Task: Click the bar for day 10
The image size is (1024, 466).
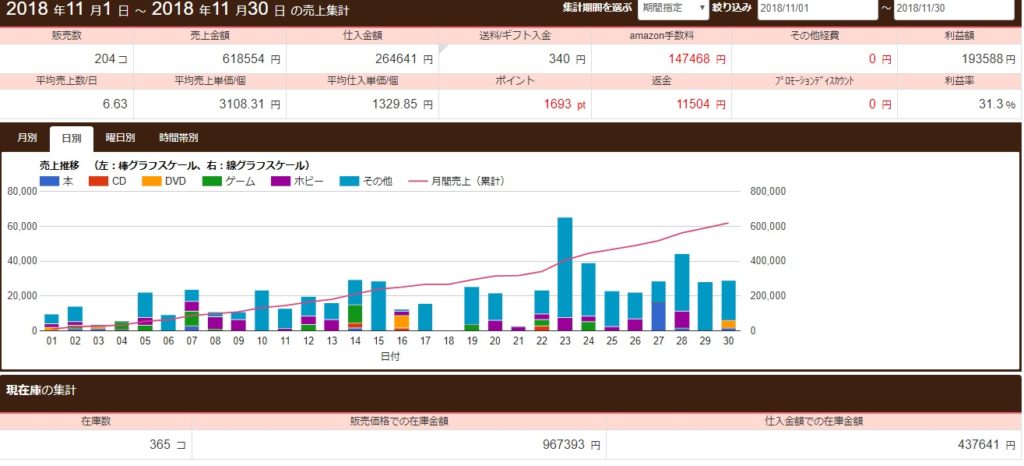Action: [262, 310]
